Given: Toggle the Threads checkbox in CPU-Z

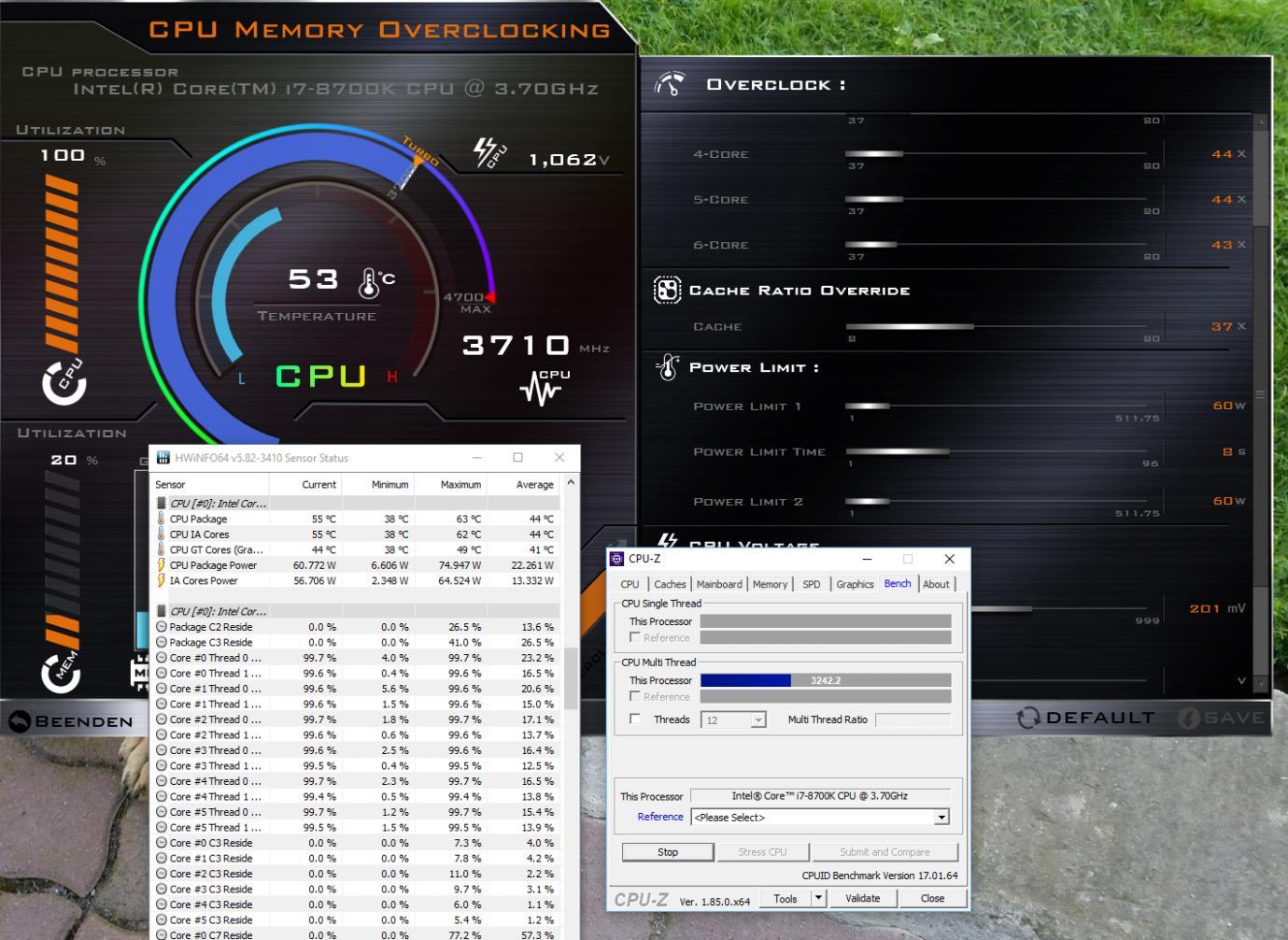Looking at the screenshot, I should pyautogui.click(x=635, y=719).
